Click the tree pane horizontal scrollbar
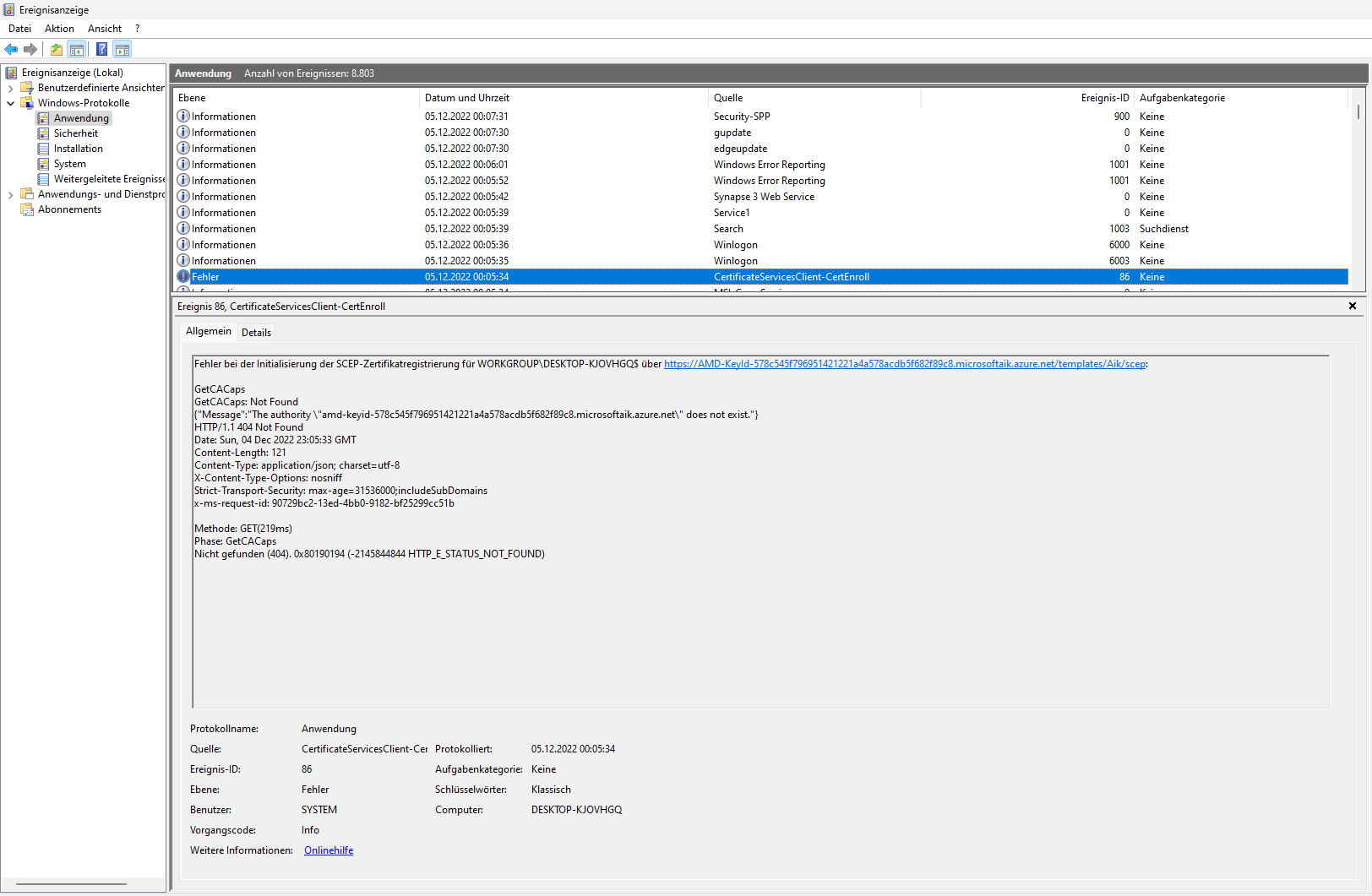The image size is (1372, 896). click(72, 884)
